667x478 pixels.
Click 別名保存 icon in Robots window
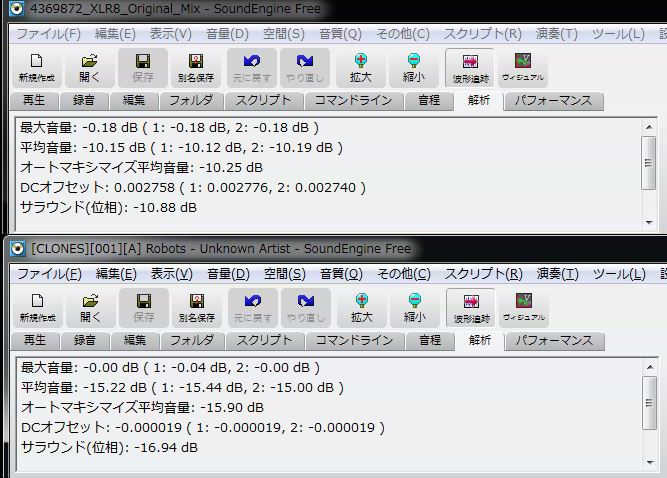pyautogui.click(x=197, y=308)
